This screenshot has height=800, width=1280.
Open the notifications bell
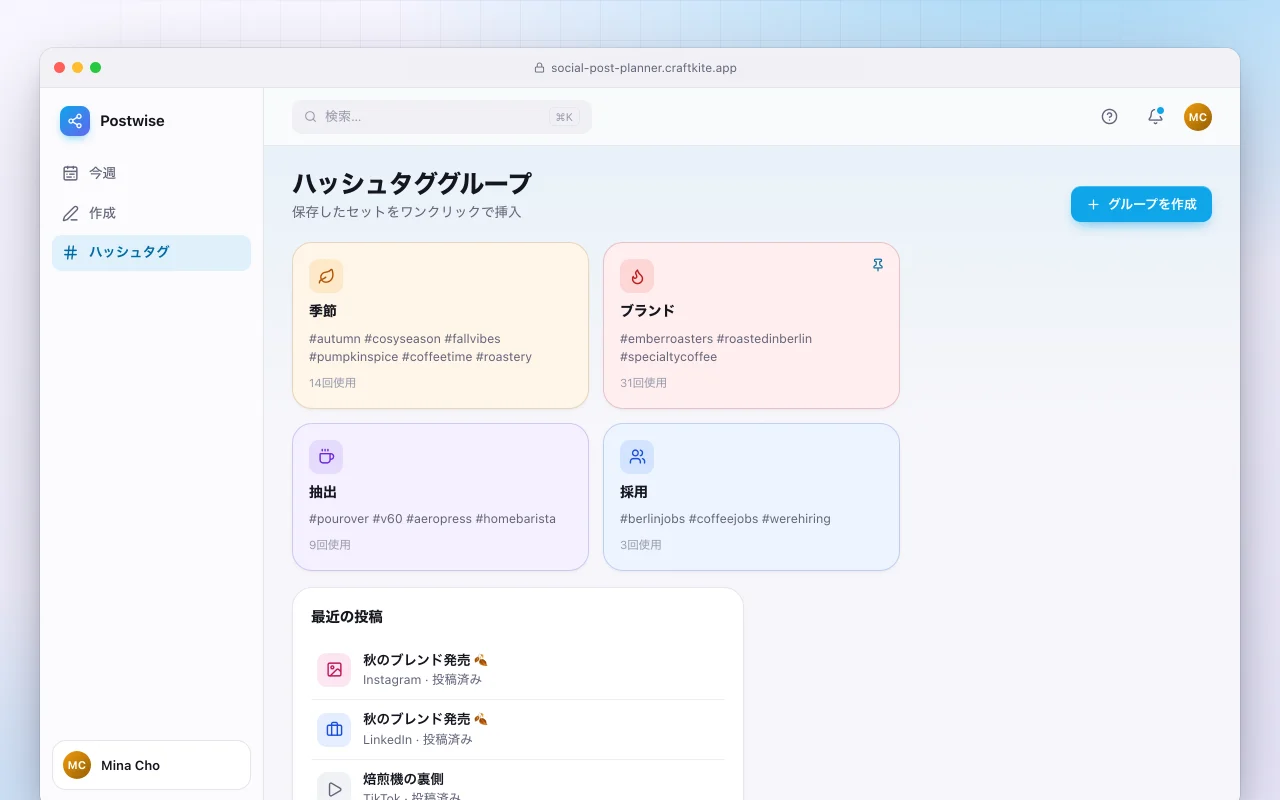click(x=1155, y=117)
